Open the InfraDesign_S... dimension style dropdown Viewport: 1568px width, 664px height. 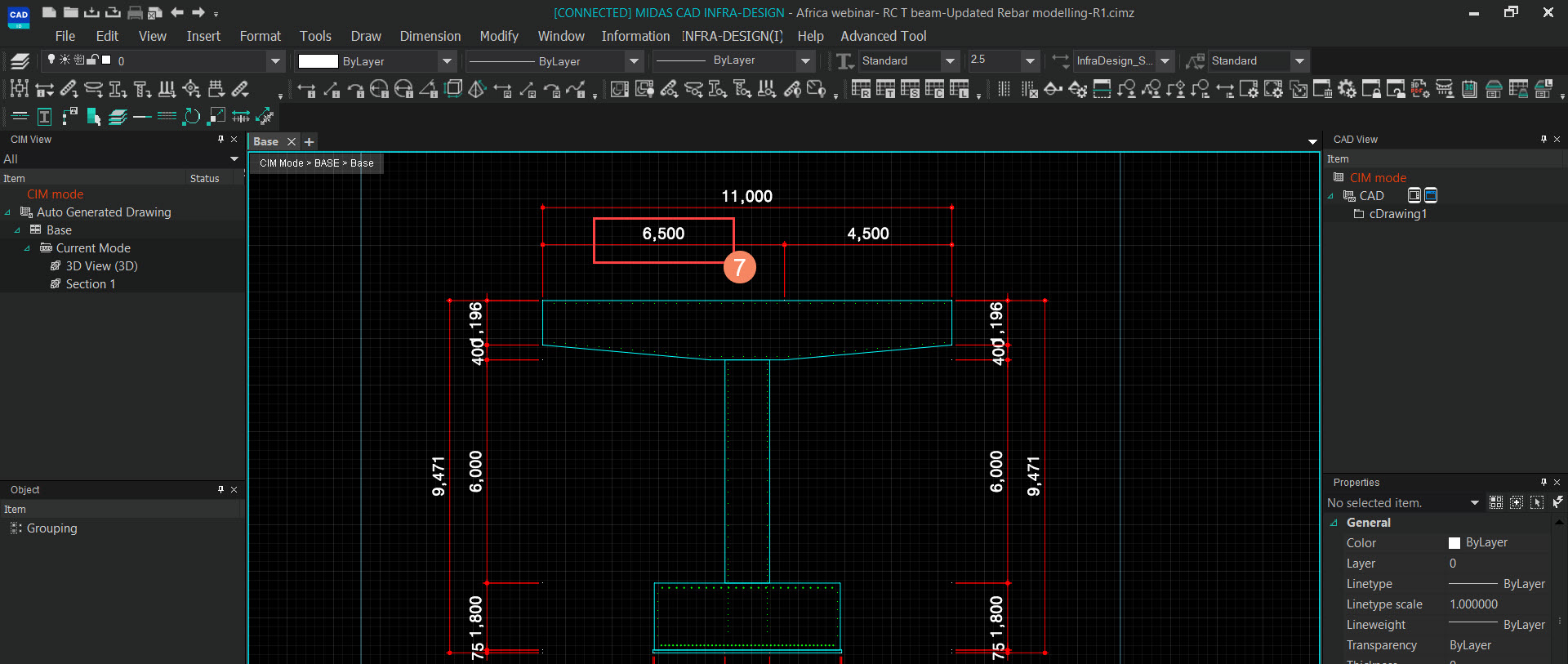point(1165,60)
